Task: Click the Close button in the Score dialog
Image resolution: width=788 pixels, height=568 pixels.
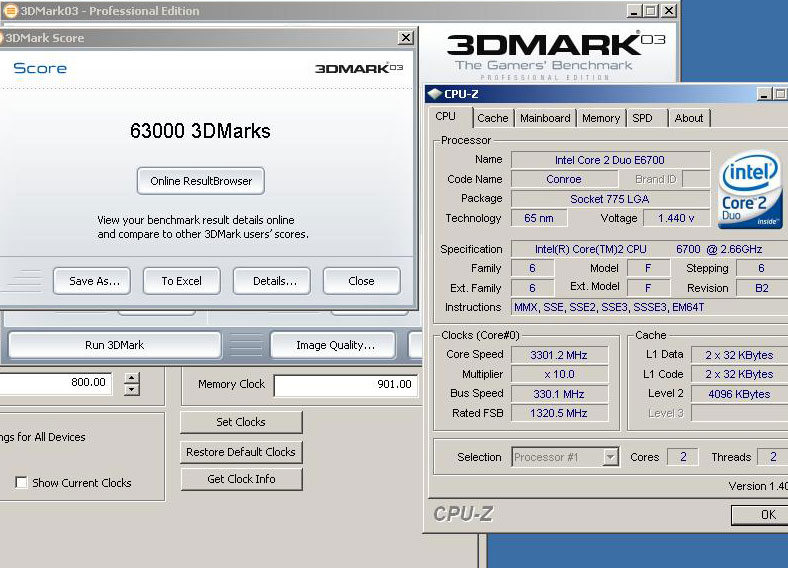Action: click(361, 281)
